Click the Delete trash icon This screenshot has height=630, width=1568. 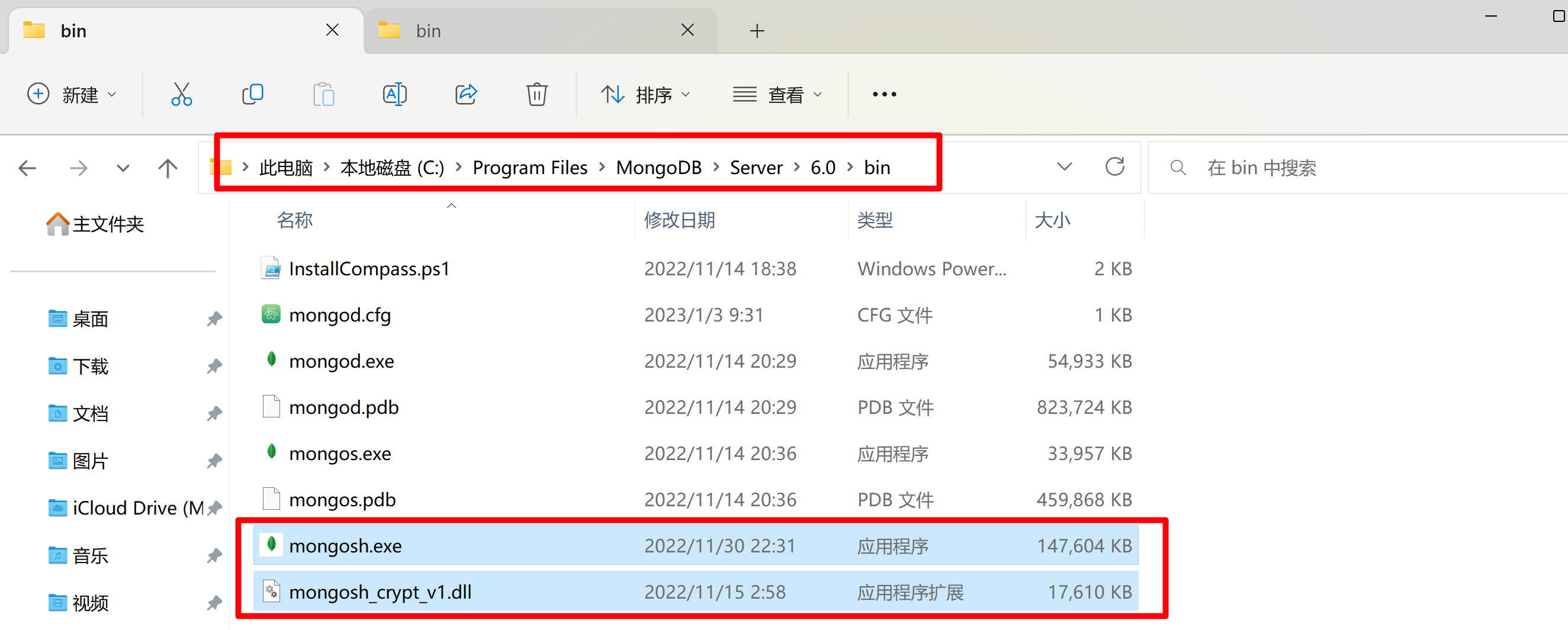click(537, 94)
